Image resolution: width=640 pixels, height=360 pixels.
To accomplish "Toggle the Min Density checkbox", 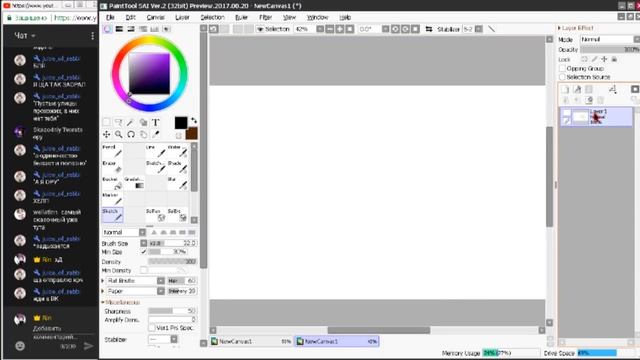I will tap(143, 270).
